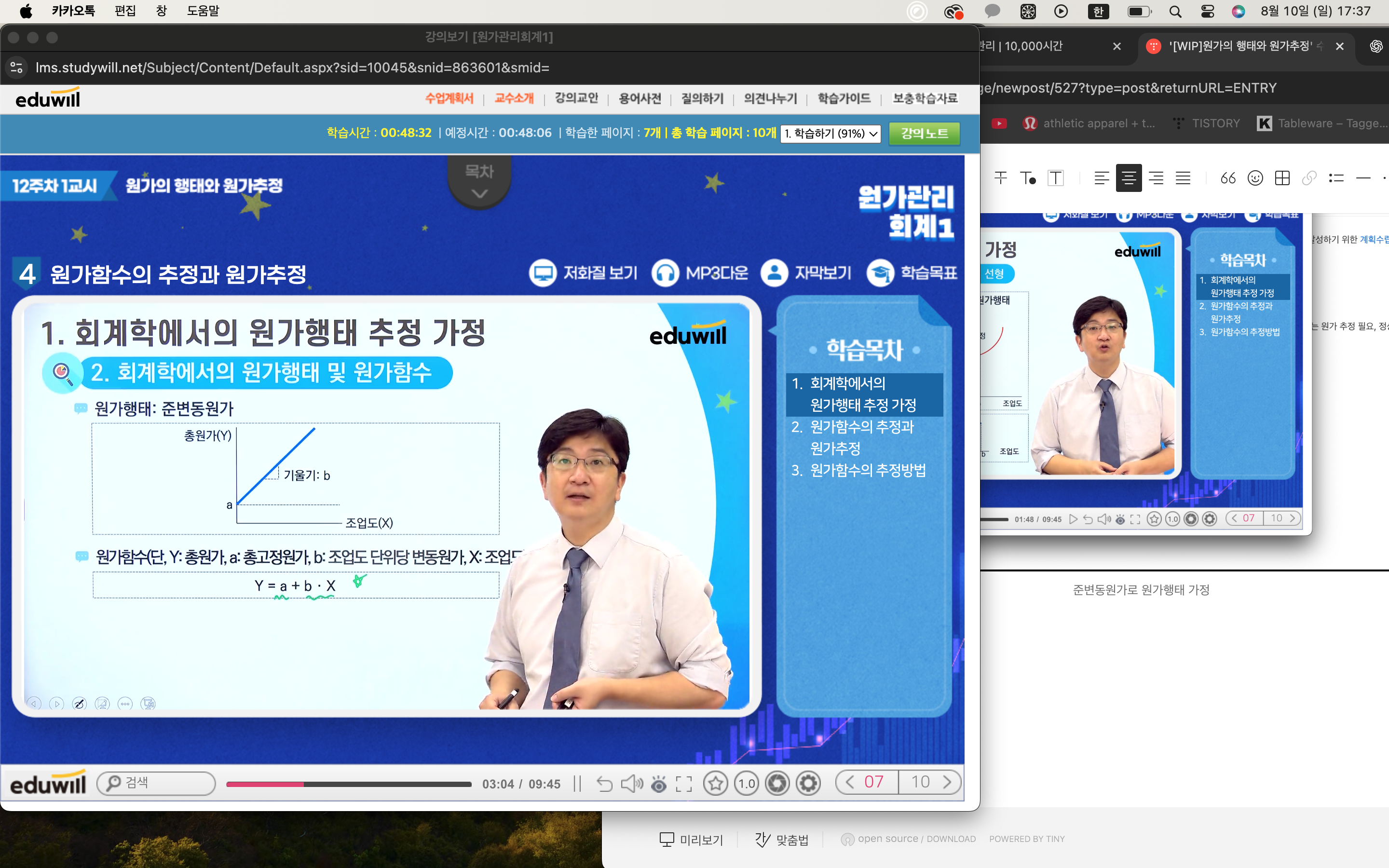The width and height of the screenshot is (1389, 868).
Task: Bookmark page with the star icon
Action: pyautogui.click(x=716, y=784)
